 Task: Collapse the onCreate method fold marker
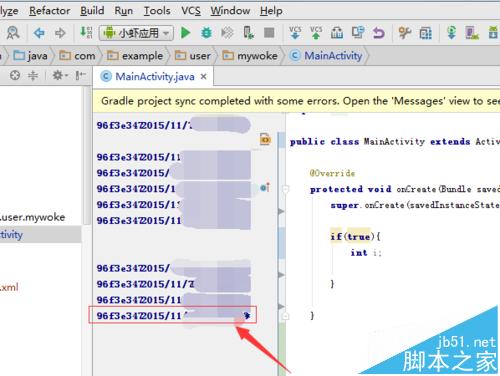[x=286, y=189]
